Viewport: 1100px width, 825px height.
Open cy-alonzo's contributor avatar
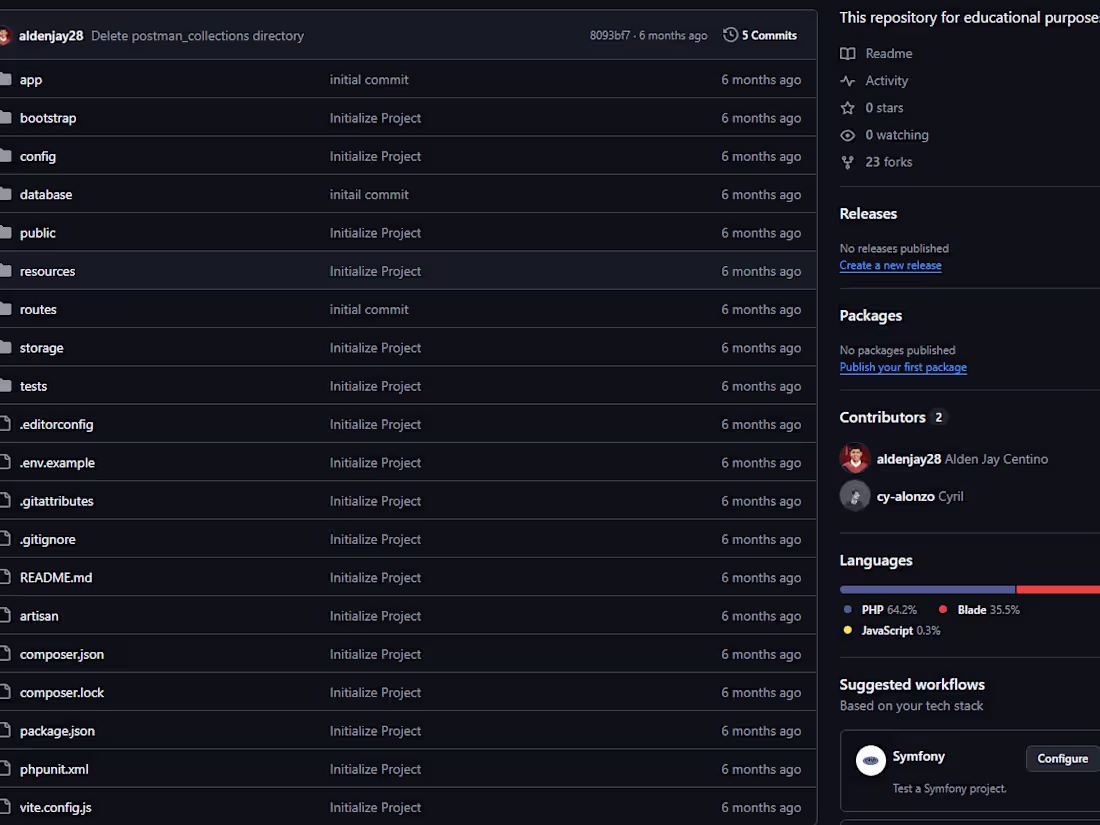(x=855, y=495)
